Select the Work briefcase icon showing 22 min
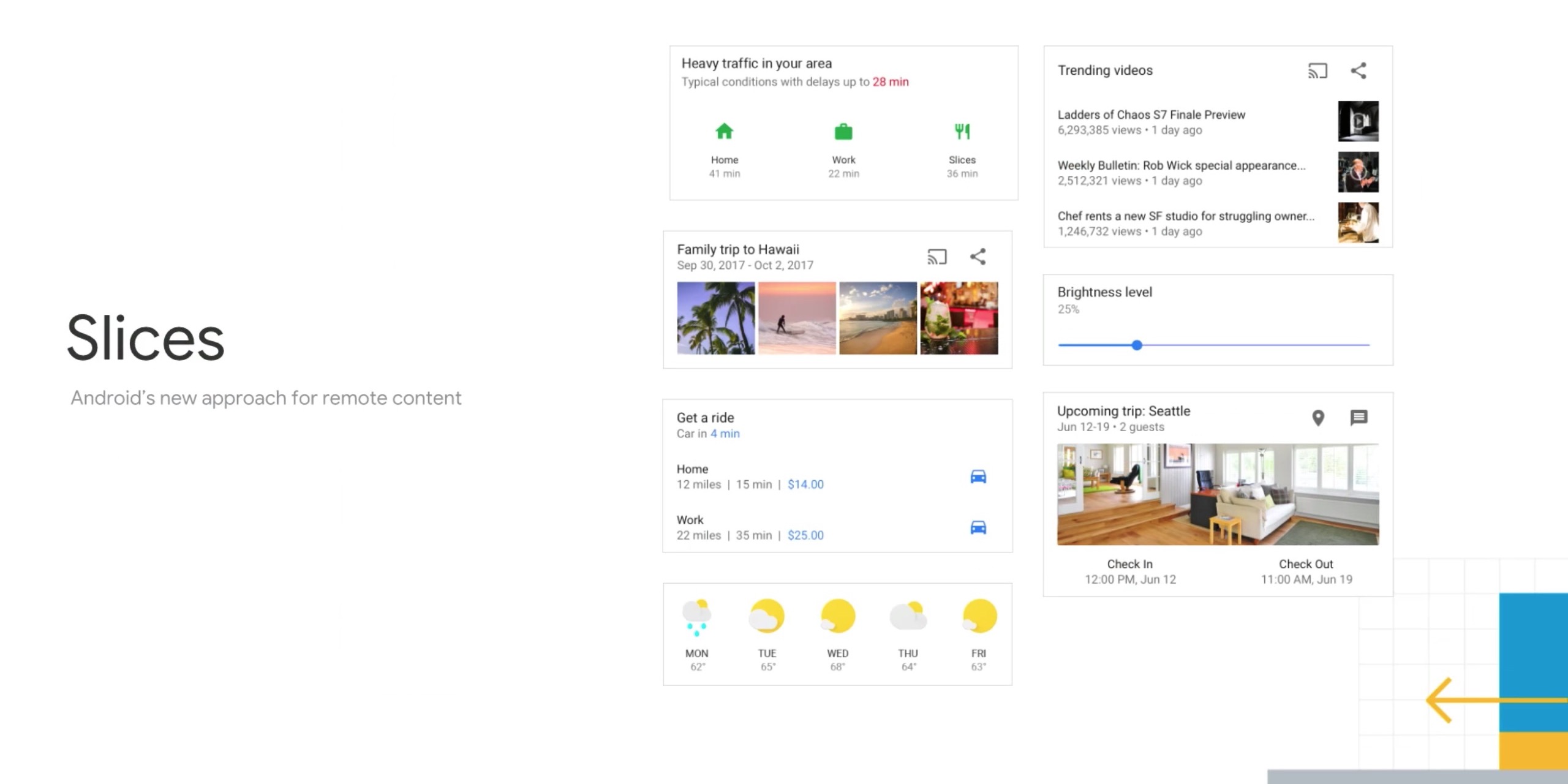 tap(843, 130)
